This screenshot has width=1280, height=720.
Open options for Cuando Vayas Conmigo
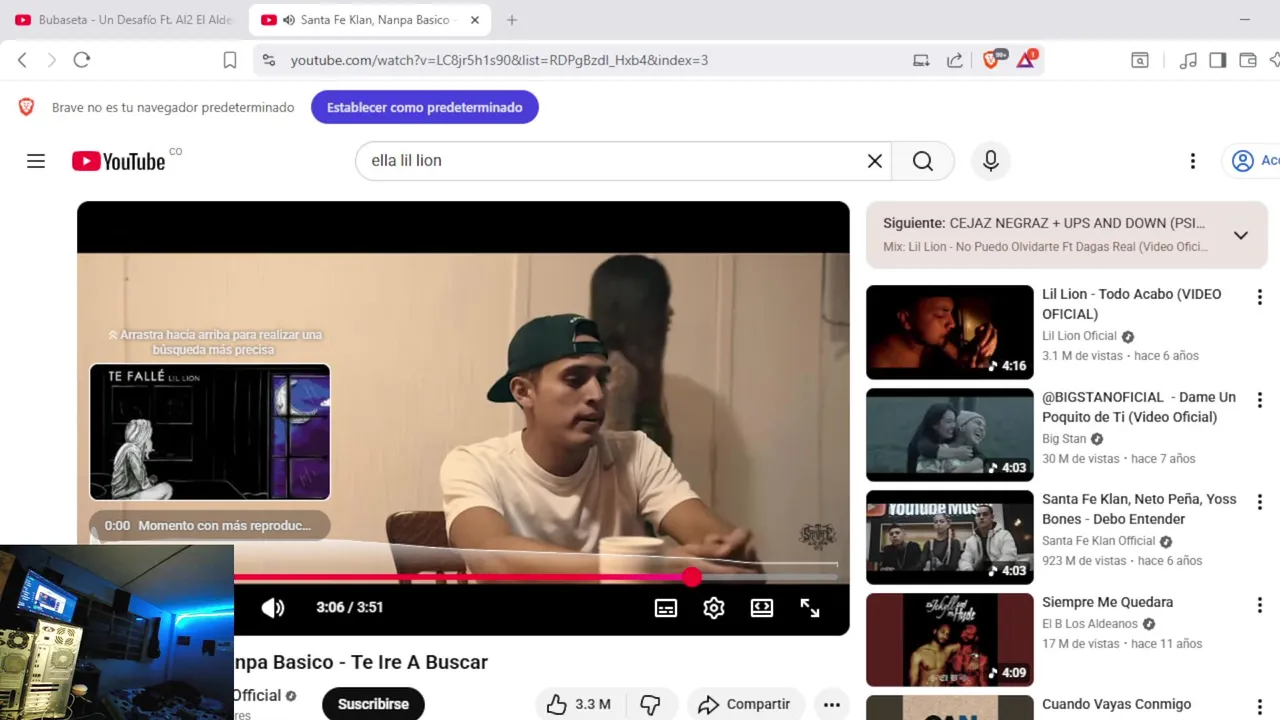click(1260, 707)
